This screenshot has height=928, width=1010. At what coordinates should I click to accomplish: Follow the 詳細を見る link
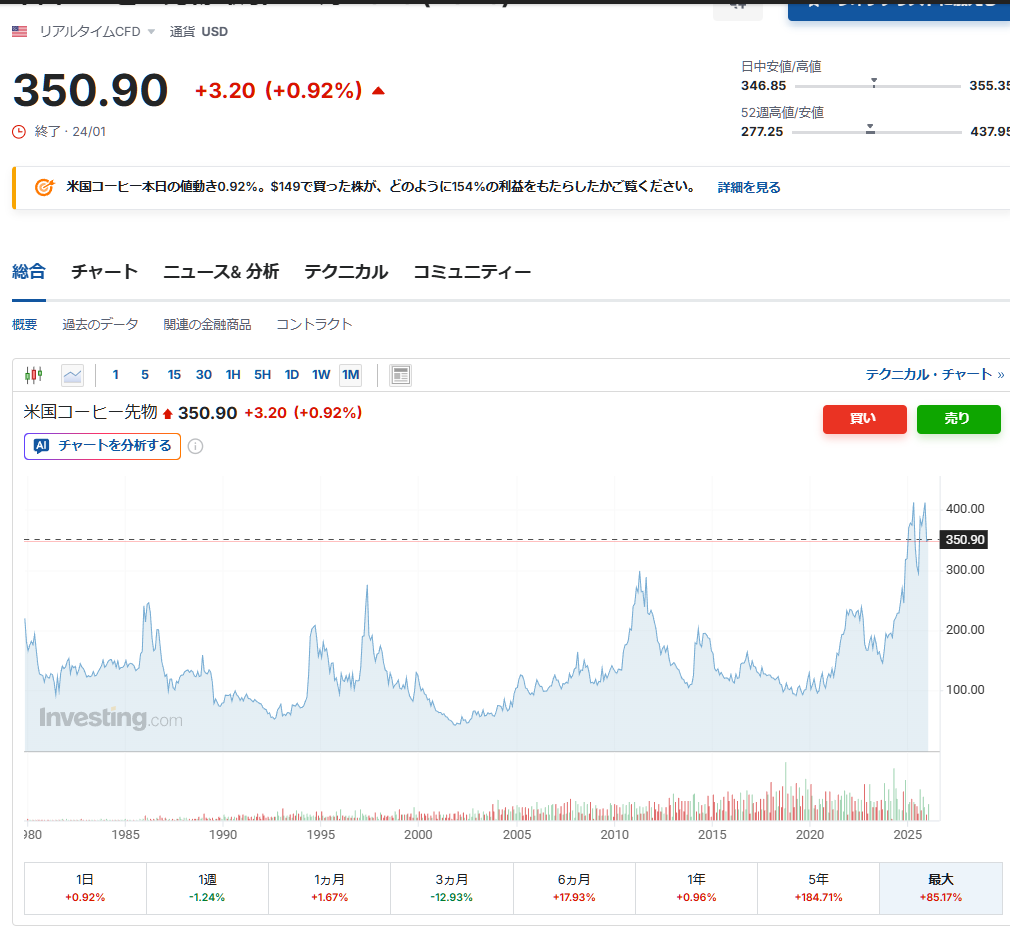pyautogui.click(x=748, y=187)
